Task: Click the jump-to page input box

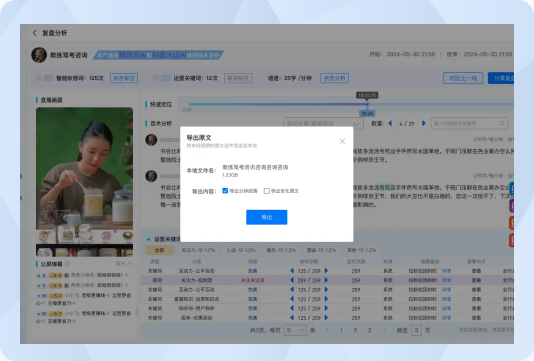Action: coord(416,330)
